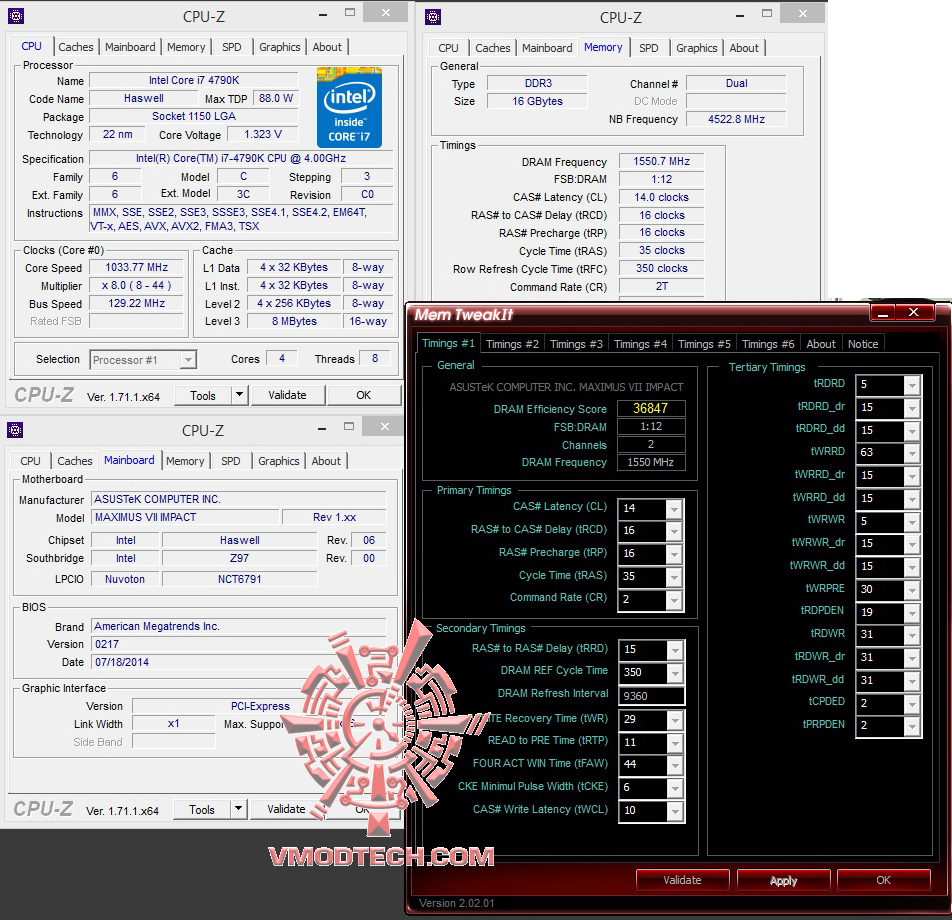Click Validate button in Mainboard window
This screenshot has width=952, height=920.
click(286, 809)
